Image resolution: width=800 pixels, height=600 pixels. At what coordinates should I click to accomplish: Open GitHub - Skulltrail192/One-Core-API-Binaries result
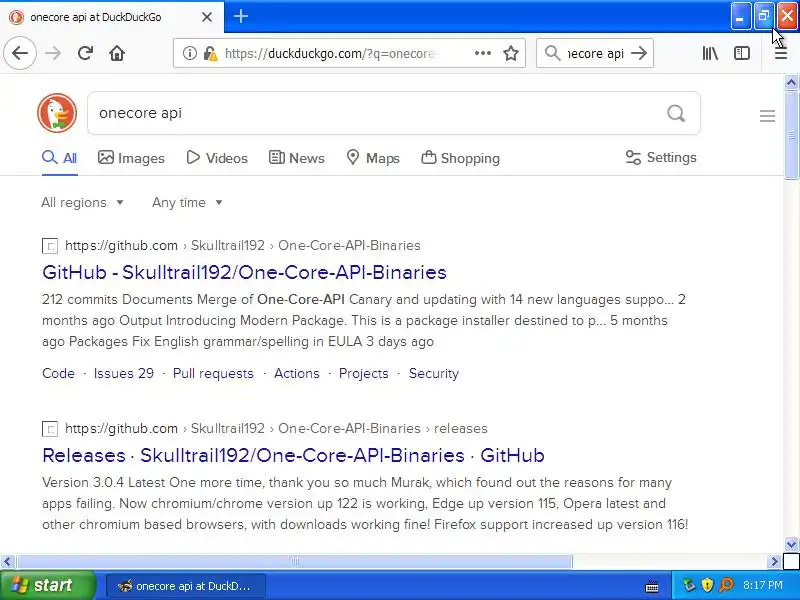244,272
